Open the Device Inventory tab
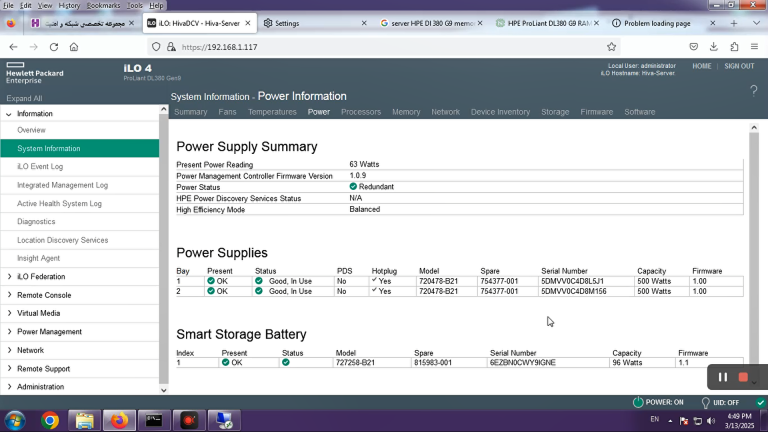 pos(500,112)
